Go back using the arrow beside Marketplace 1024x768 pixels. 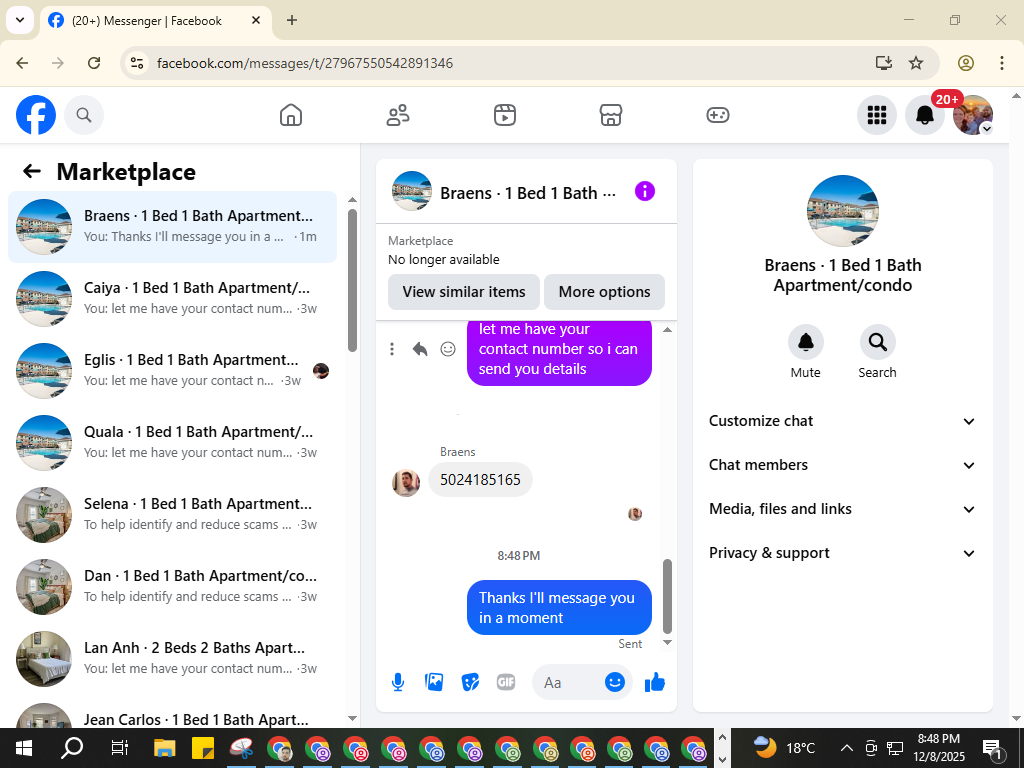tap(32, 171)
